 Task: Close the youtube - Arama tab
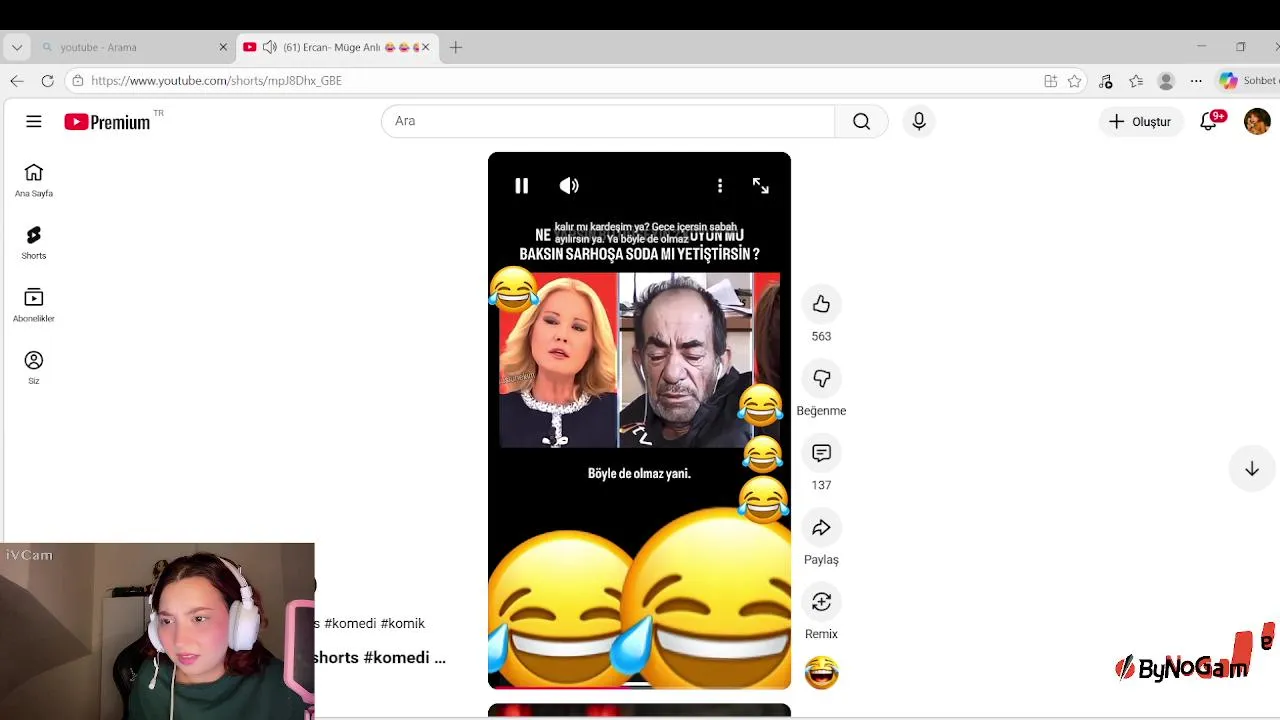coord(223,47)
